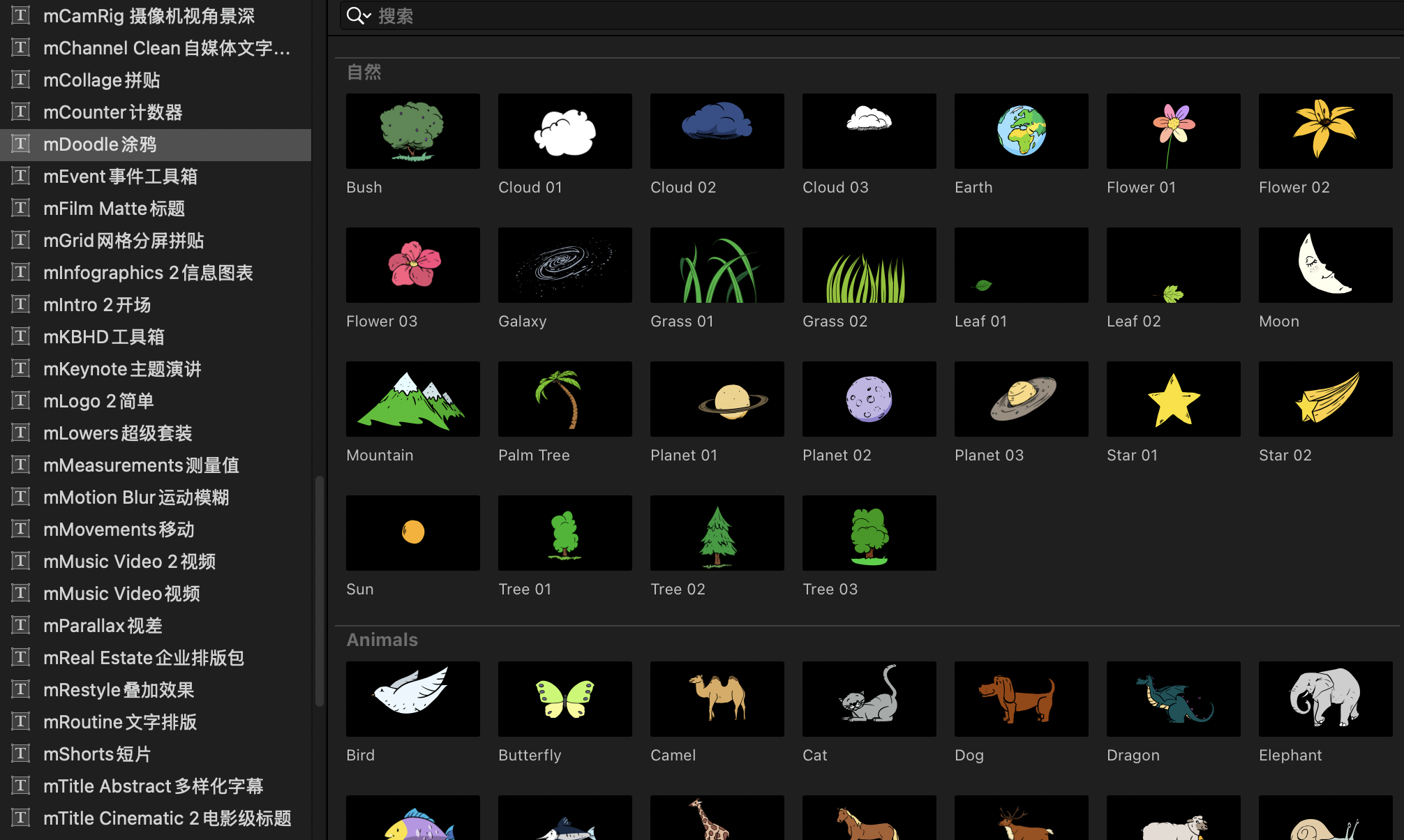Select the Earth globe thumbnail
Viewport: 1404px width, 840px height.
pyautogui.click(x=1022, y=131)
